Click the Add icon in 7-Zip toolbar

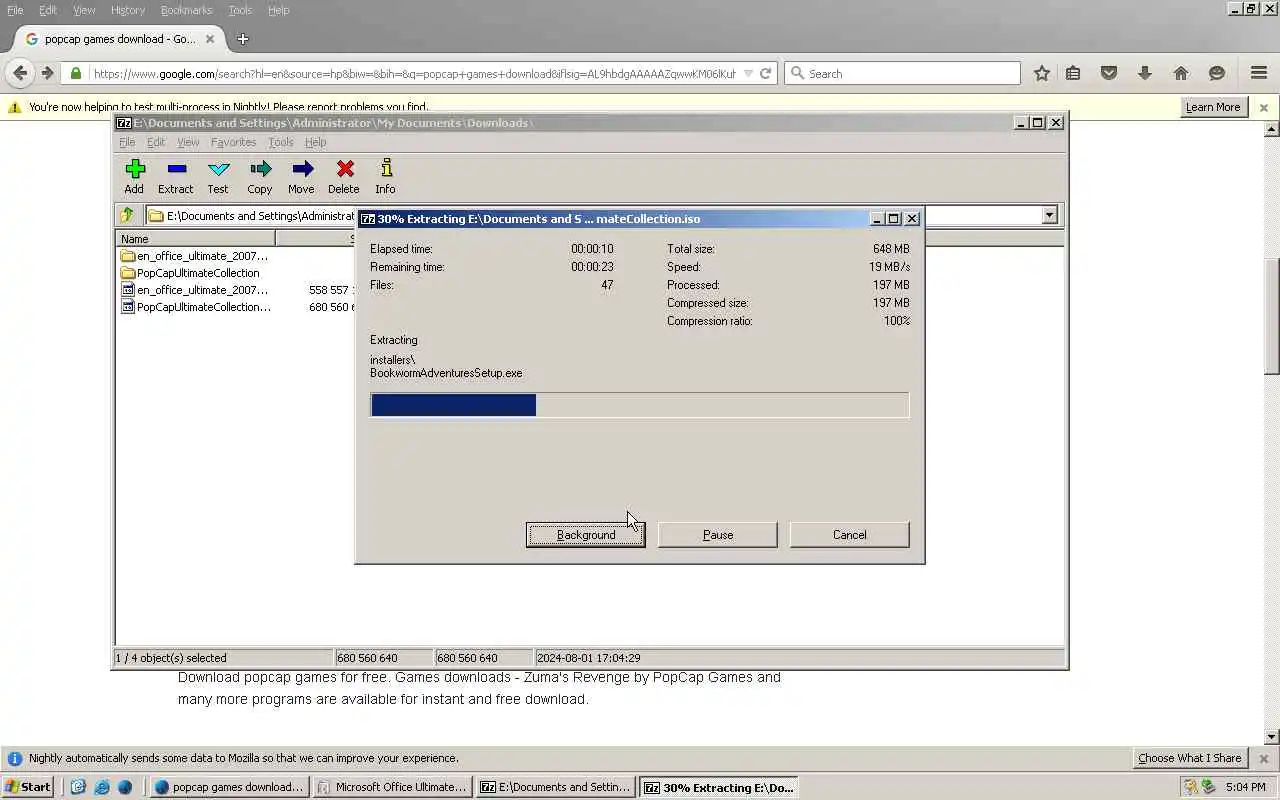[x=134, y=176]
